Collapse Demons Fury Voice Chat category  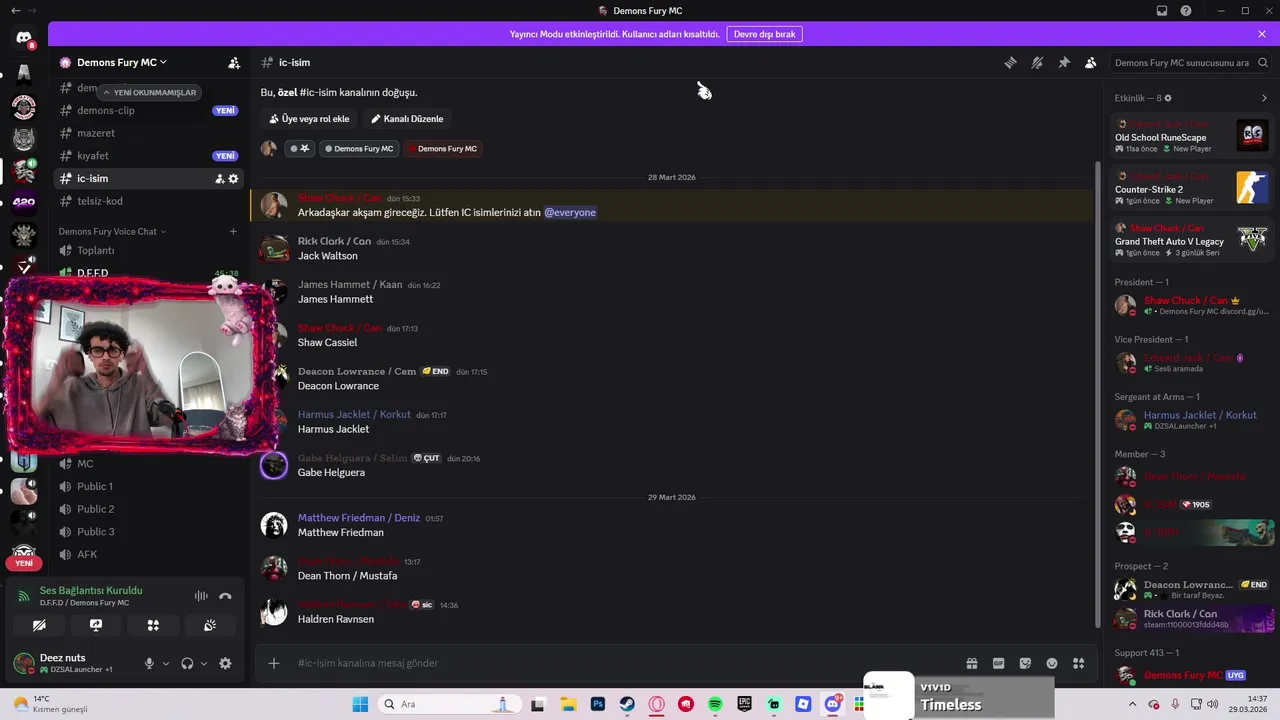112,231
